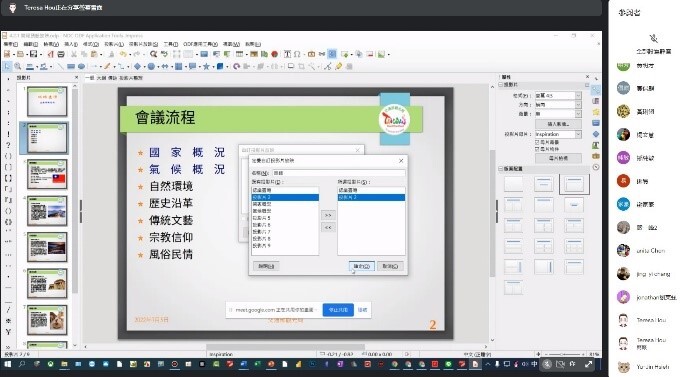693x377 pixels.
Task: Toggle the 母片物件 checkbox in Properties panel
Action: pos(537,149)
